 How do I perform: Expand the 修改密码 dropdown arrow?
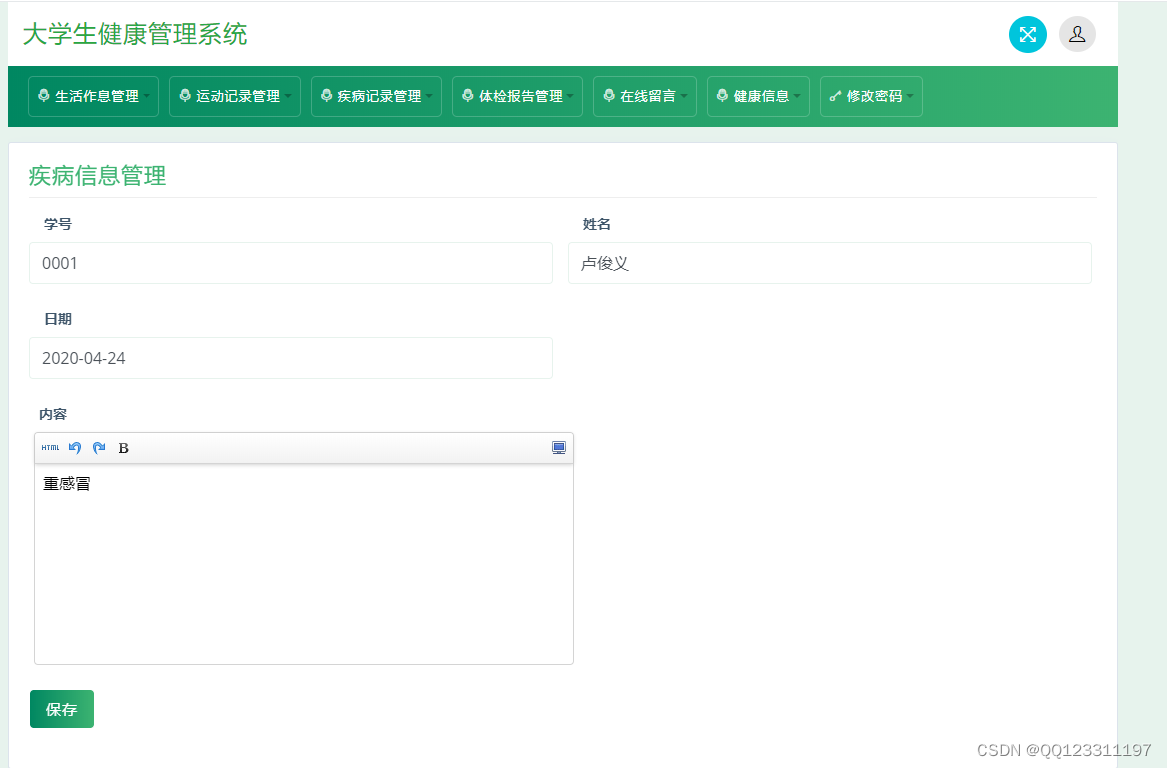(910, 96)
